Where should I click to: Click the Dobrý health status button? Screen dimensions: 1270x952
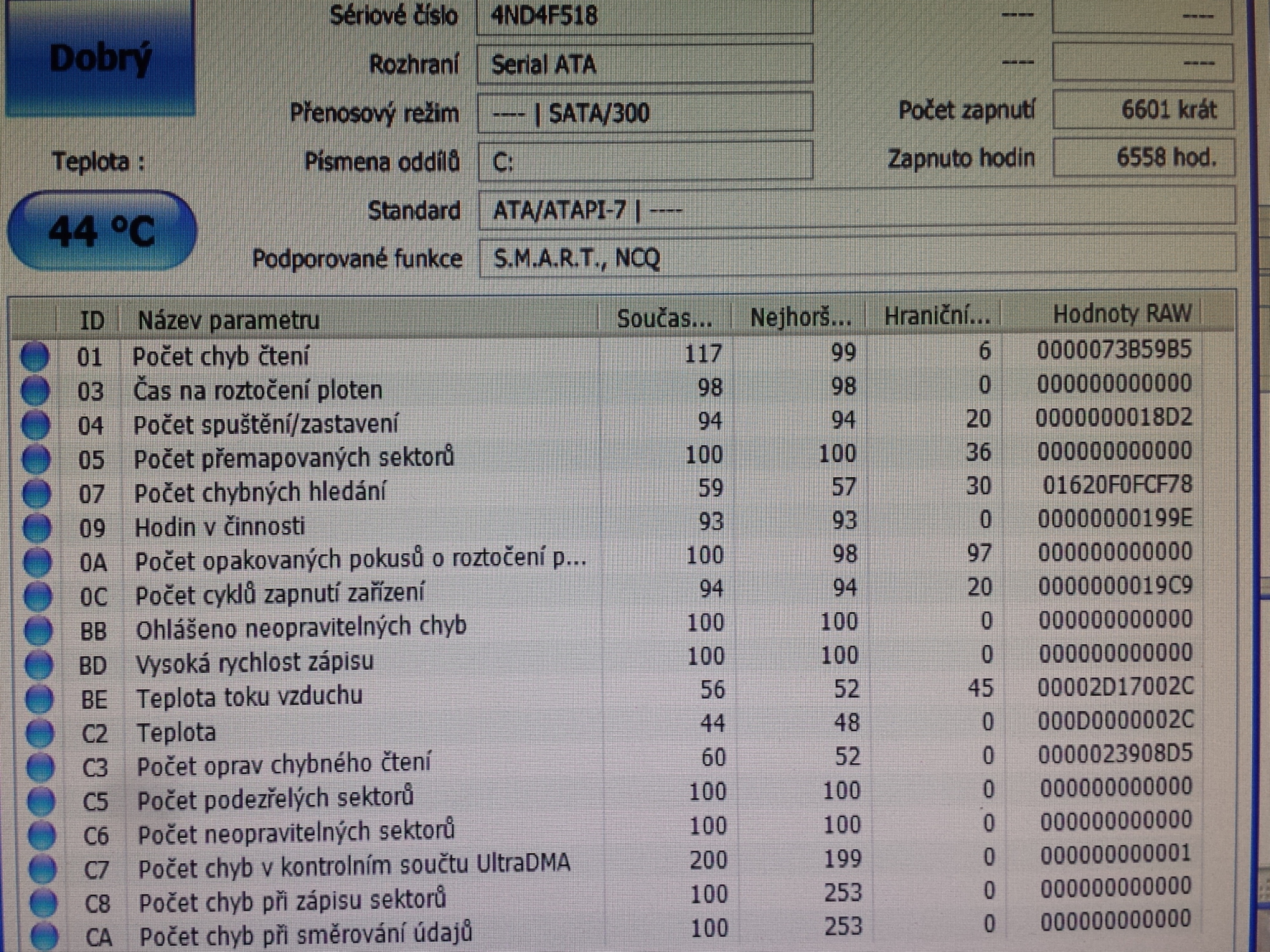click(x=100, y=58)
